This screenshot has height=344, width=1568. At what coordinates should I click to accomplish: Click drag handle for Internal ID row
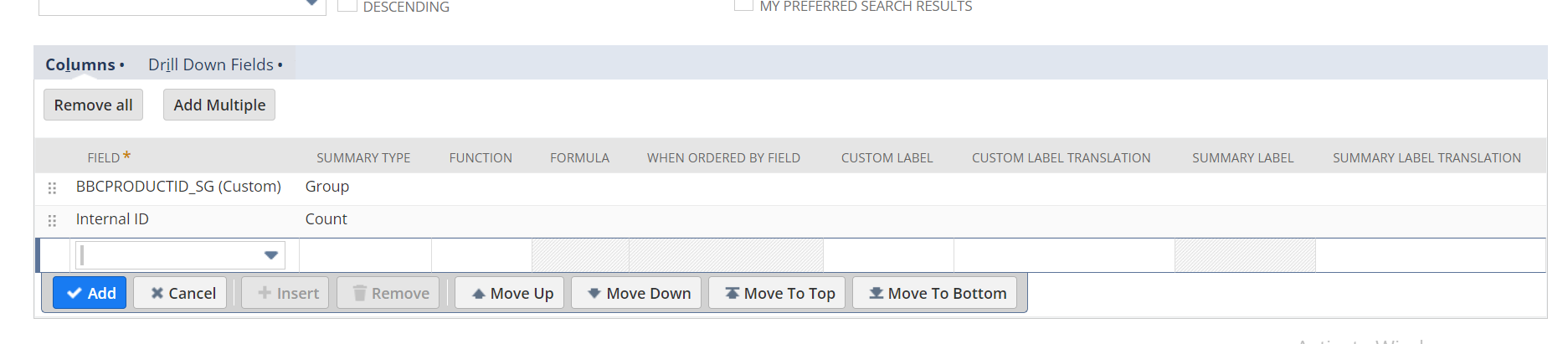[52, 220]
